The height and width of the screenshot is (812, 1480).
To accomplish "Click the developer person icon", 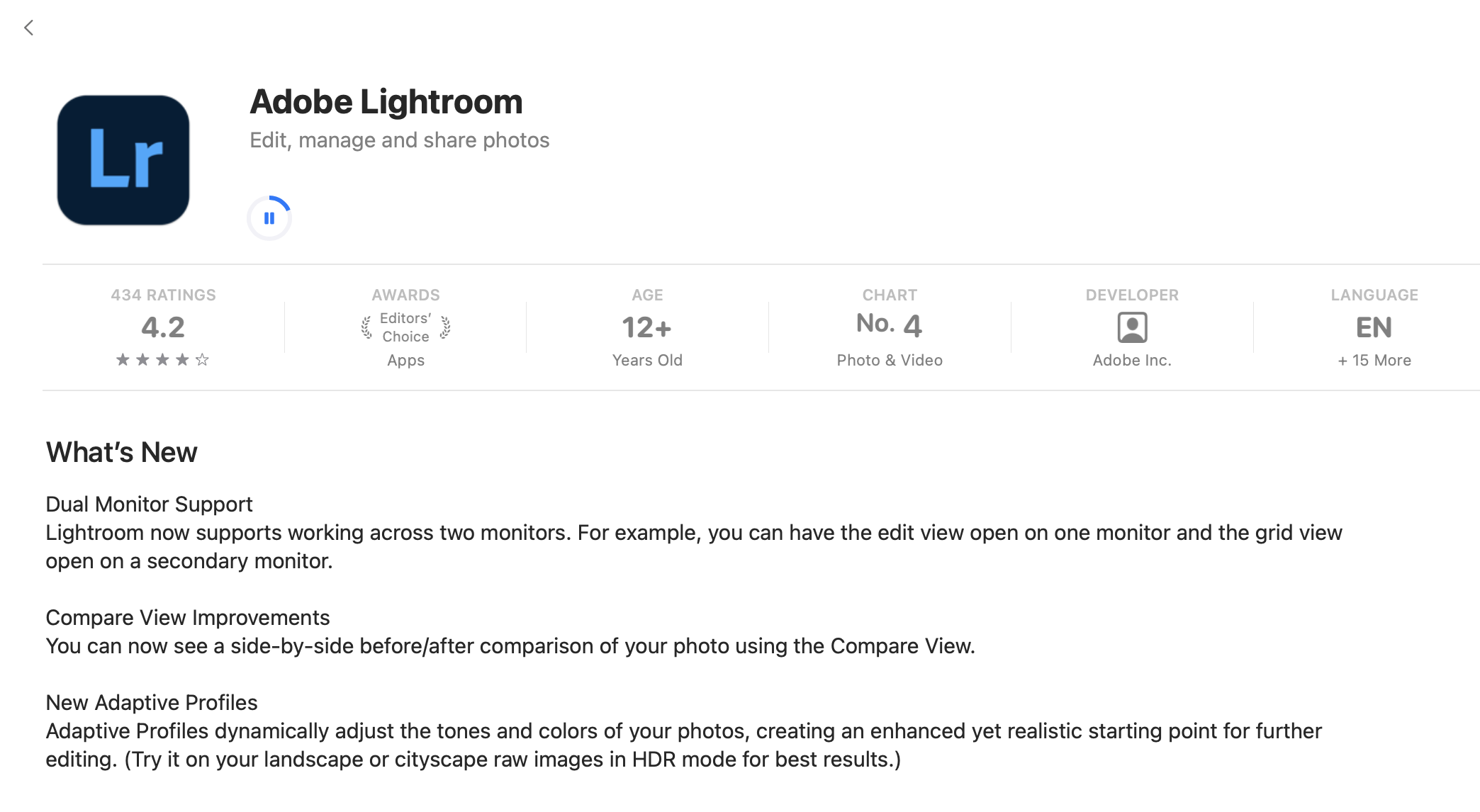I will tap(1132, 327).
